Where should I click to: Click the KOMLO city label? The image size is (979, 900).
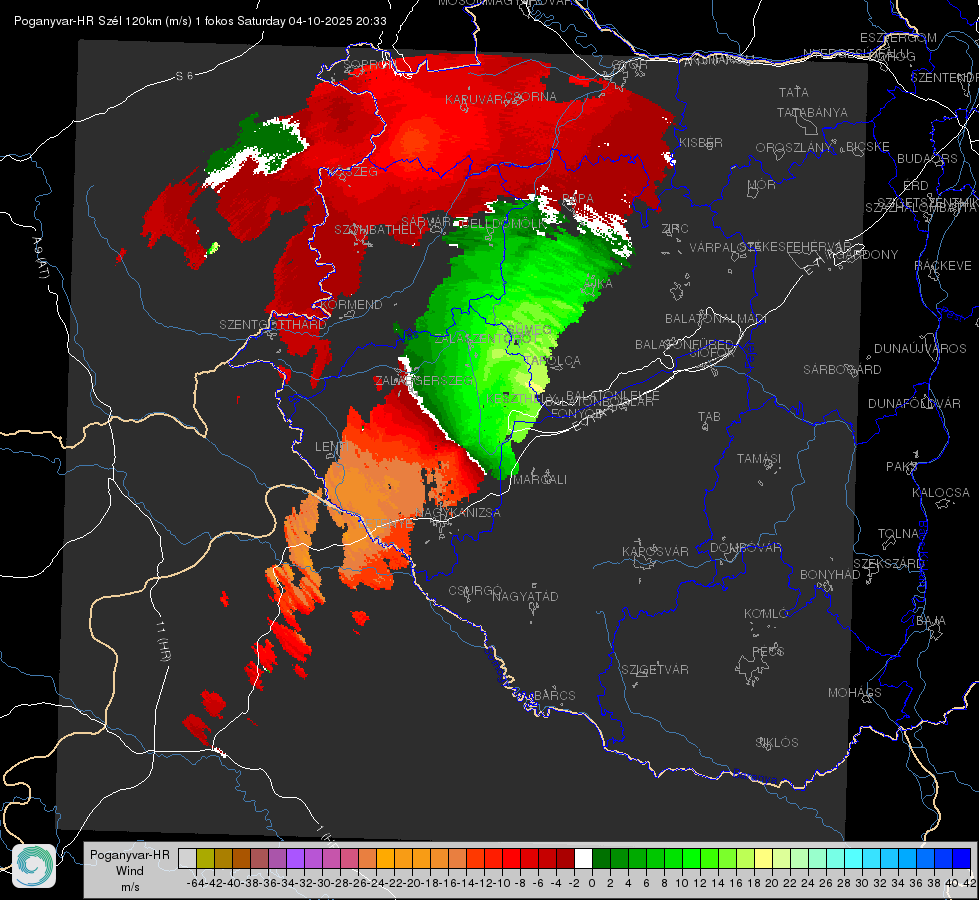[766, 613]
